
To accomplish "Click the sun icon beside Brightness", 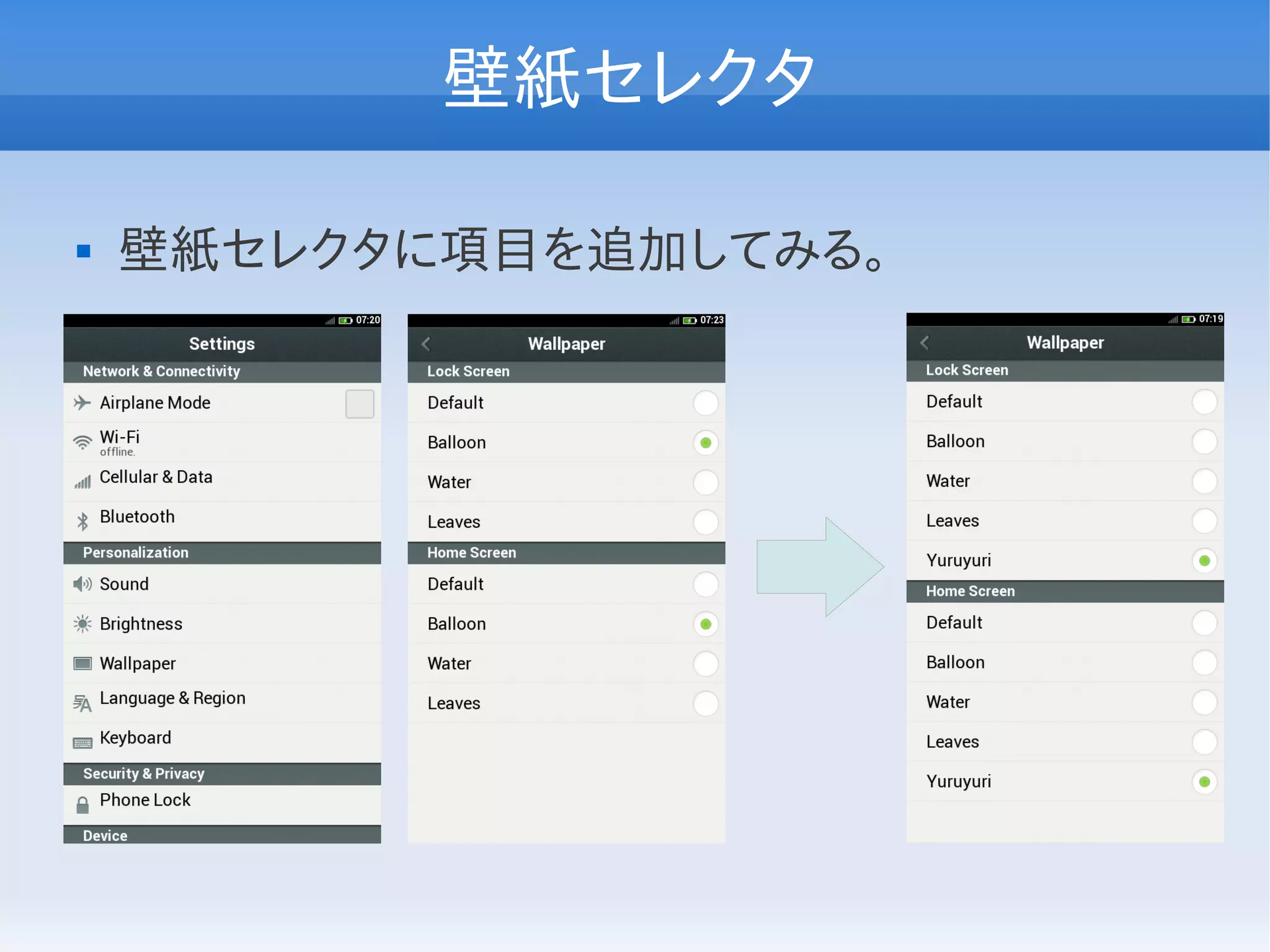I will [x=82, y=624].
